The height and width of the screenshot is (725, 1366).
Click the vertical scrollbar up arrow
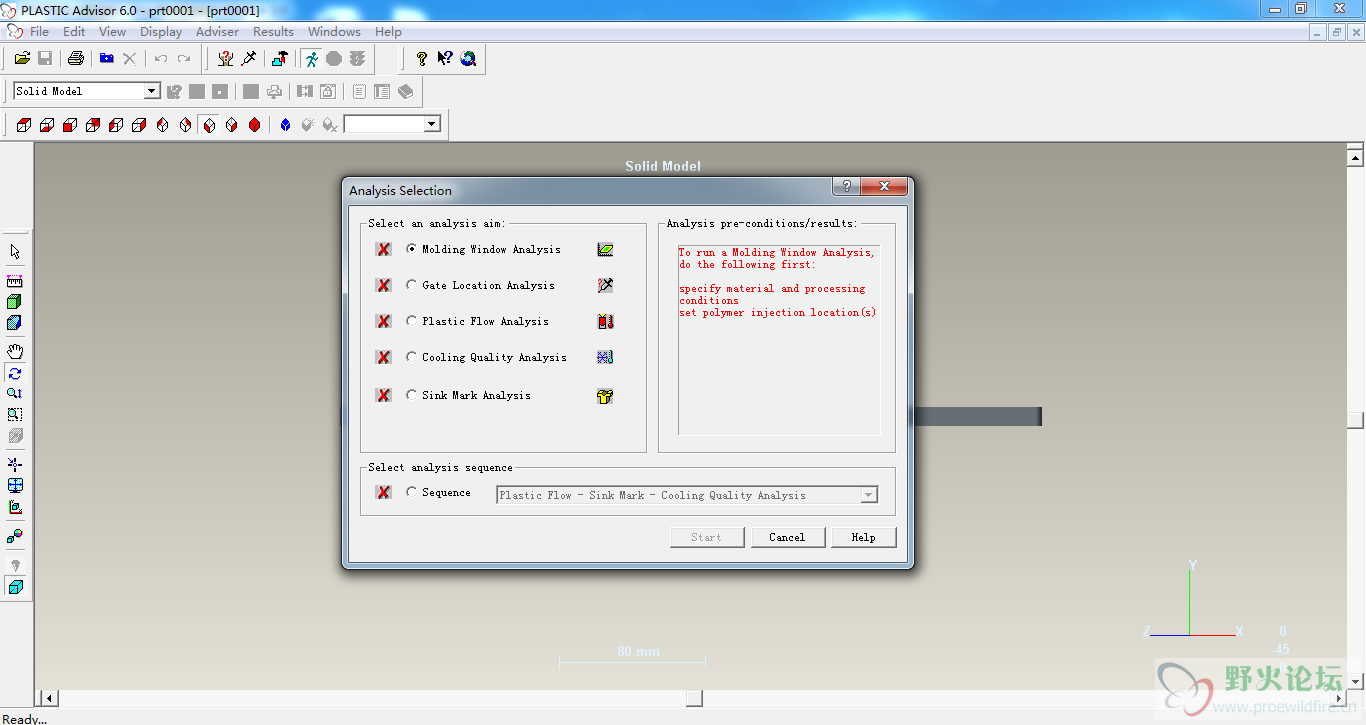pyautogui.click(x=1355, y=157)
